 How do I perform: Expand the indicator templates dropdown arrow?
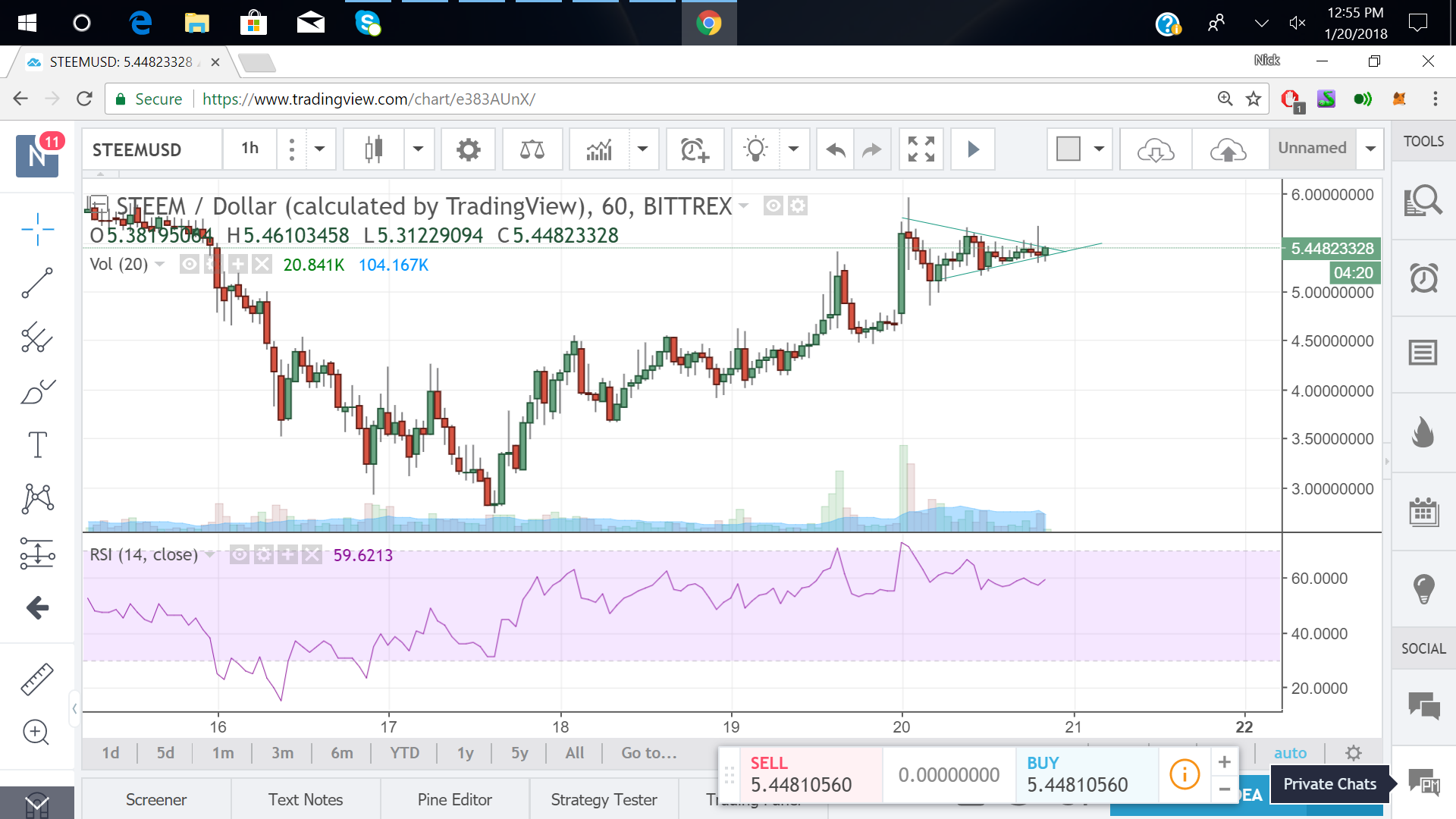tap(642, 149)
